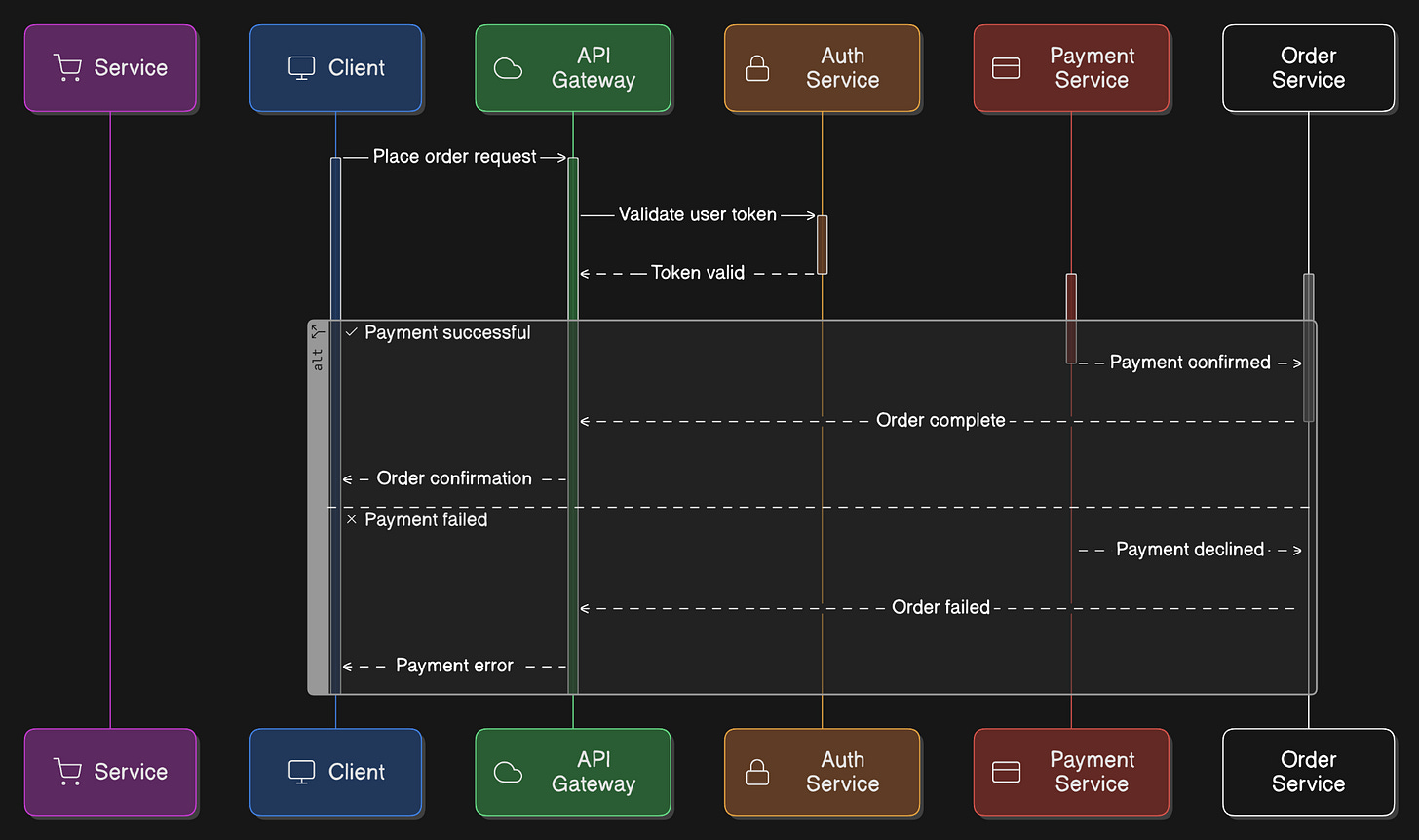Select the top Auth Service label
Screen dimensions: 1419x840
coord(842,68)
